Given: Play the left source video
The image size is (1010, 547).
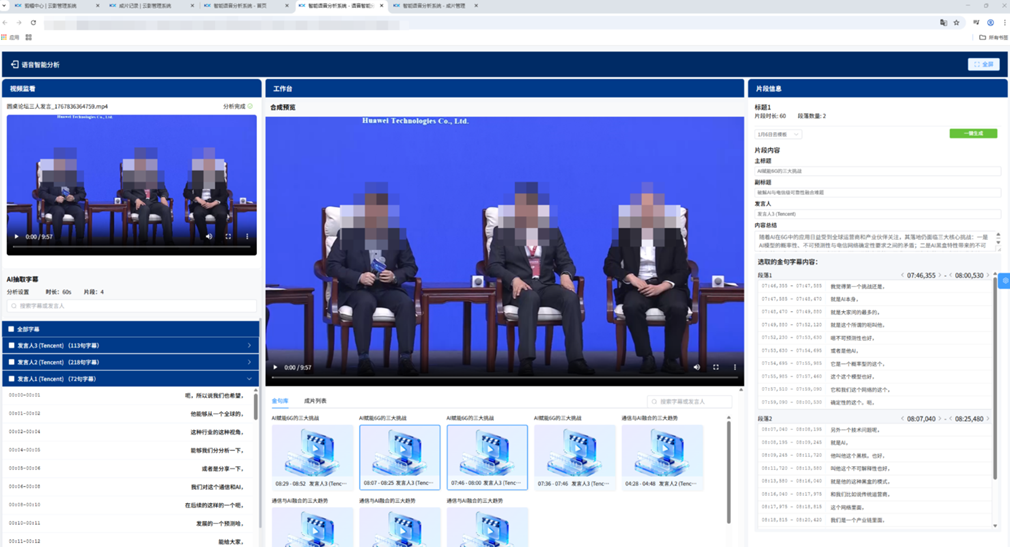Looking at the screenshot, I should click(x=16, y=237).
